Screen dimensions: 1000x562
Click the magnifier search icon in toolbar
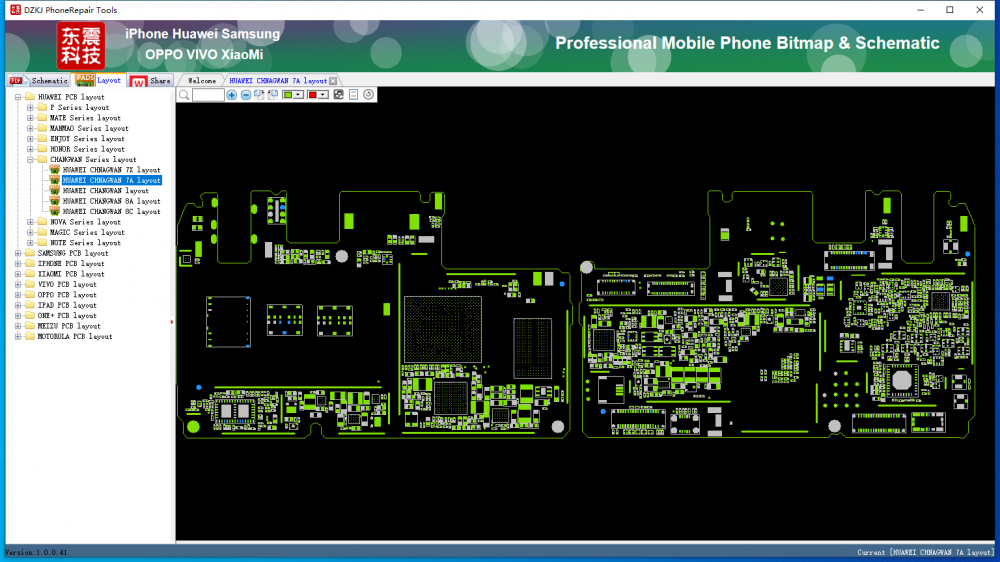(x=183, y=95)
